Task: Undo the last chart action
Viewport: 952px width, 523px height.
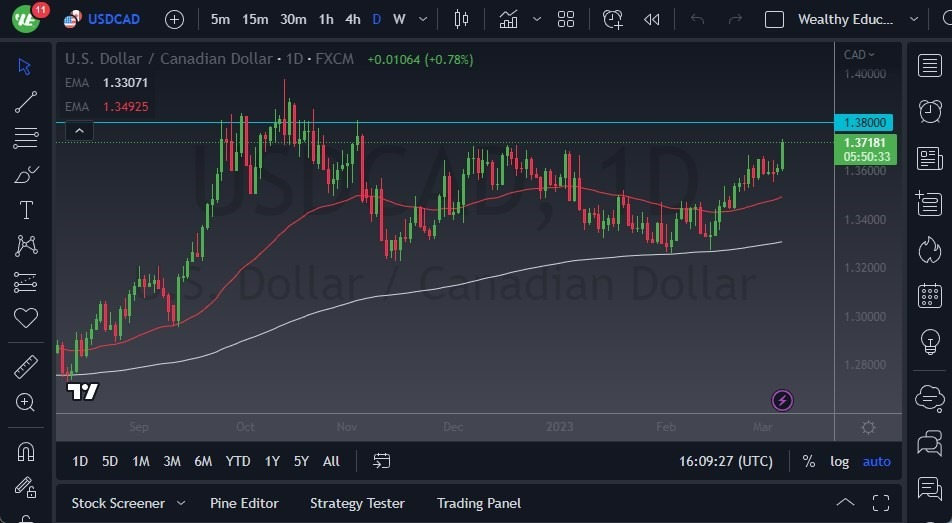Action: click(x=698, y=19)
